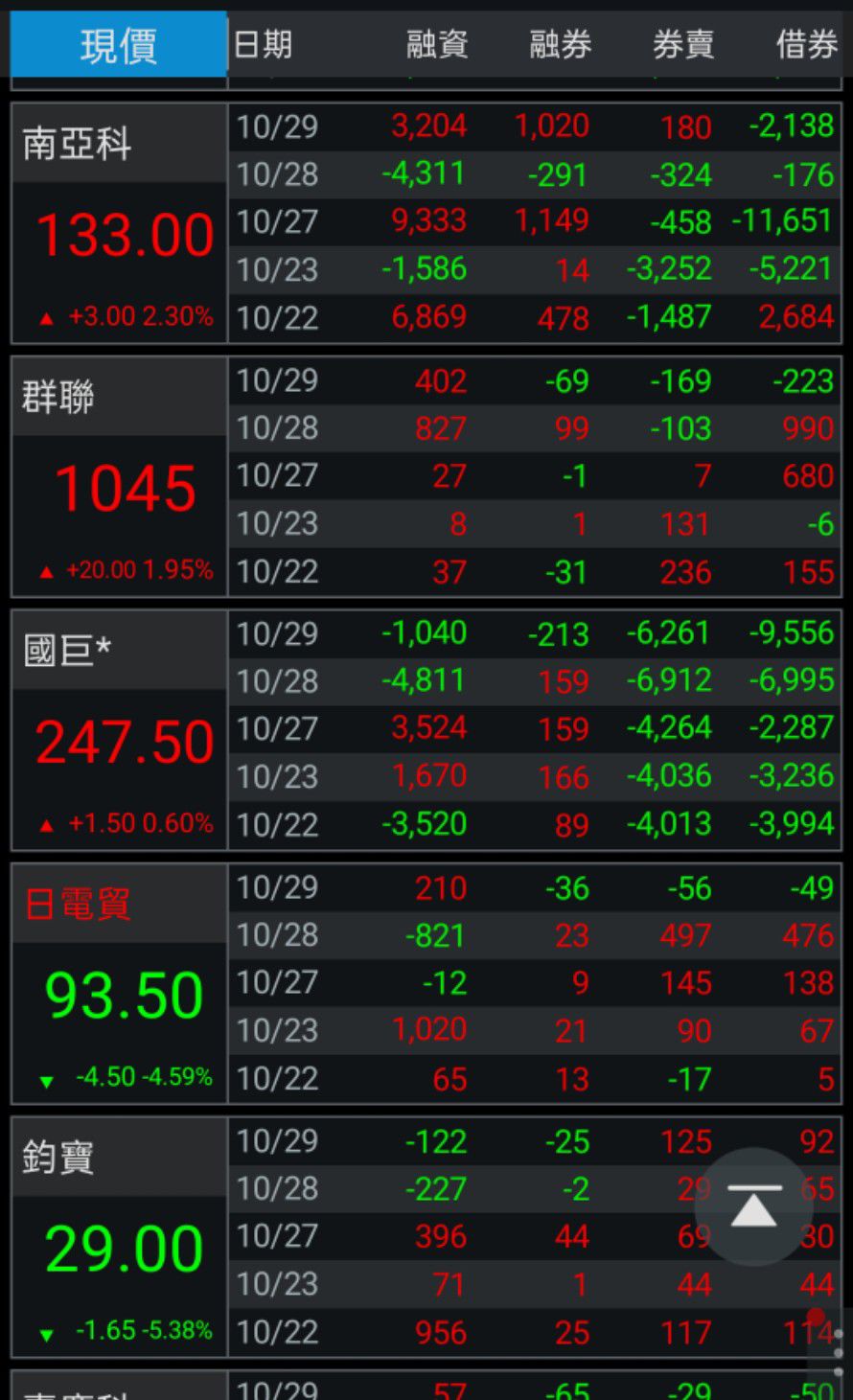The image size is (853, 1400).
Task: Tap the -4.50 -4.59% change text
Action: click(144, 1077)
